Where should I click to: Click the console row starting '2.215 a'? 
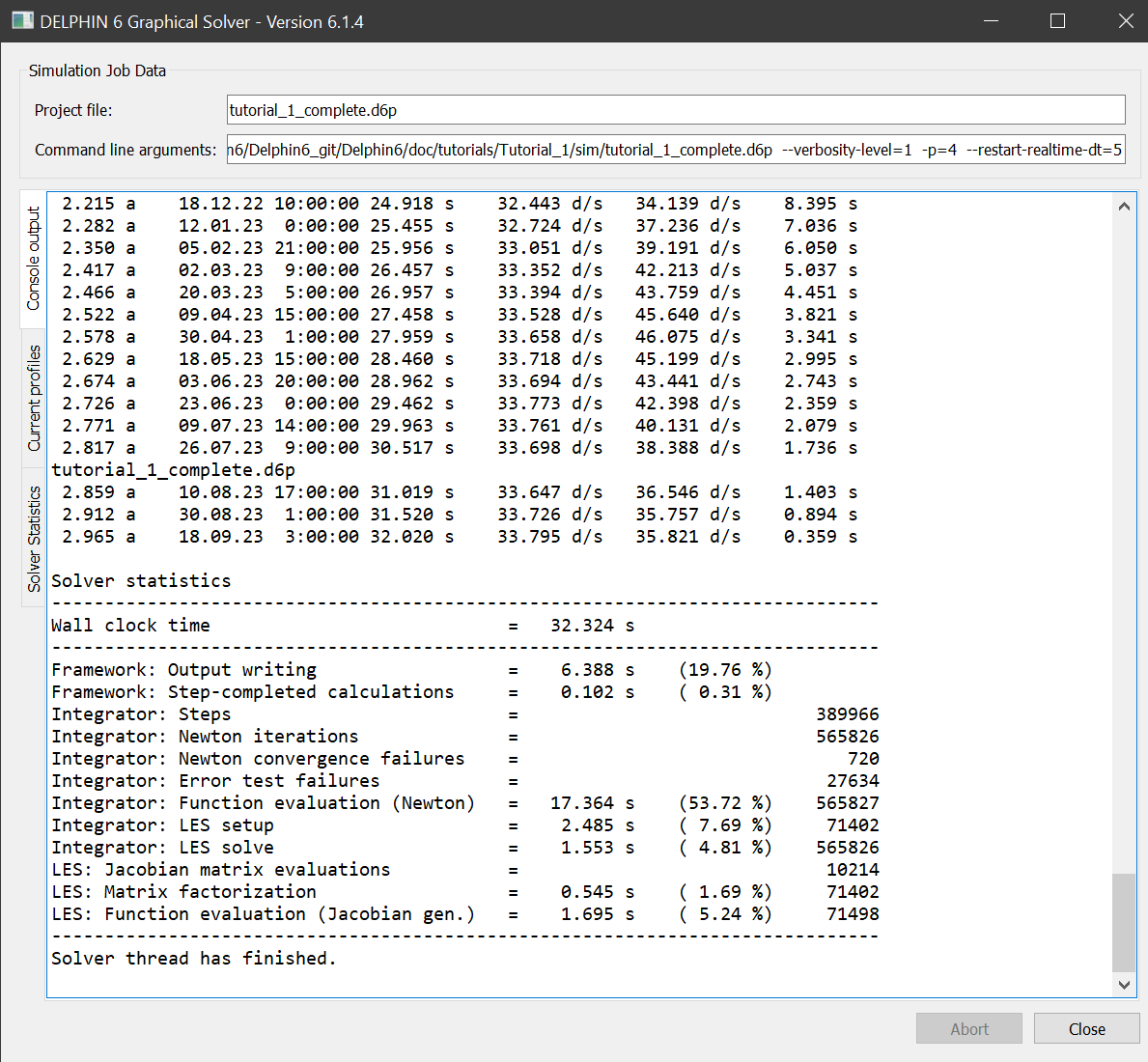(x=459, y=204)
